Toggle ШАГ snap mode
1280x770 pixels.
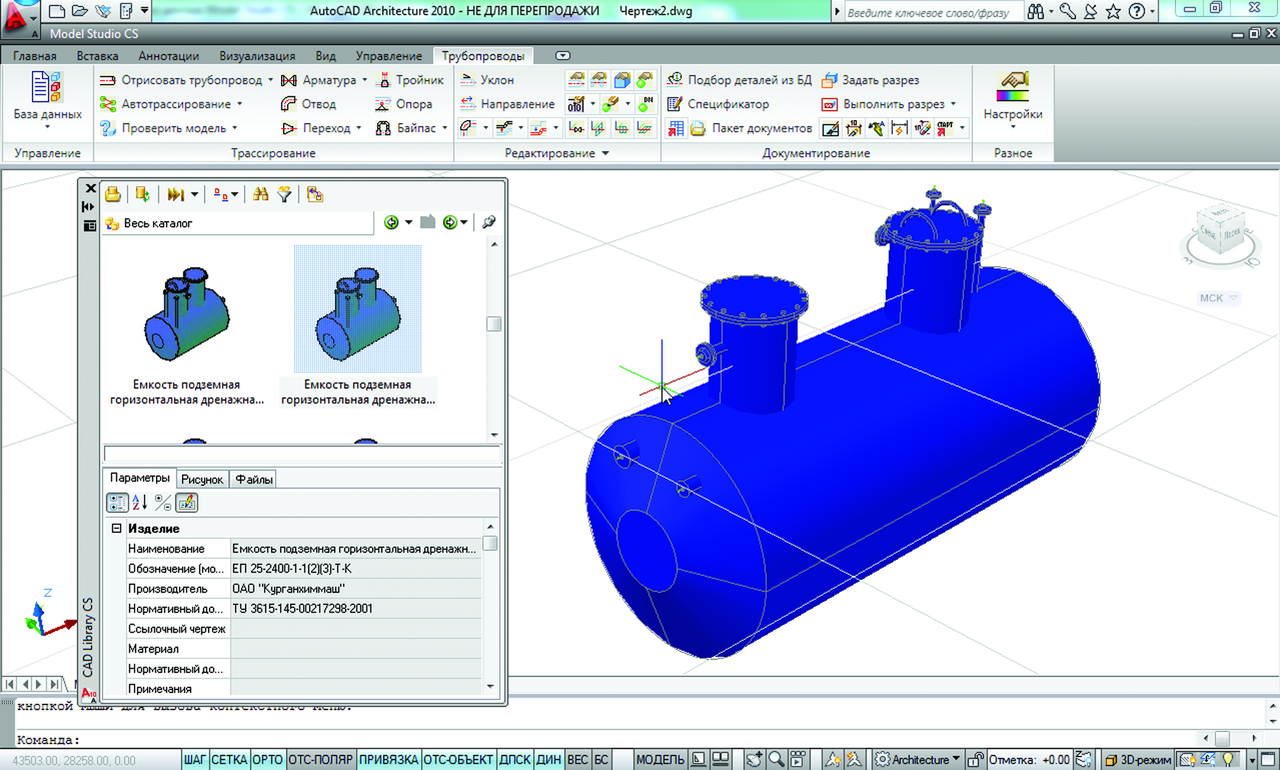[x=195, y=760]
